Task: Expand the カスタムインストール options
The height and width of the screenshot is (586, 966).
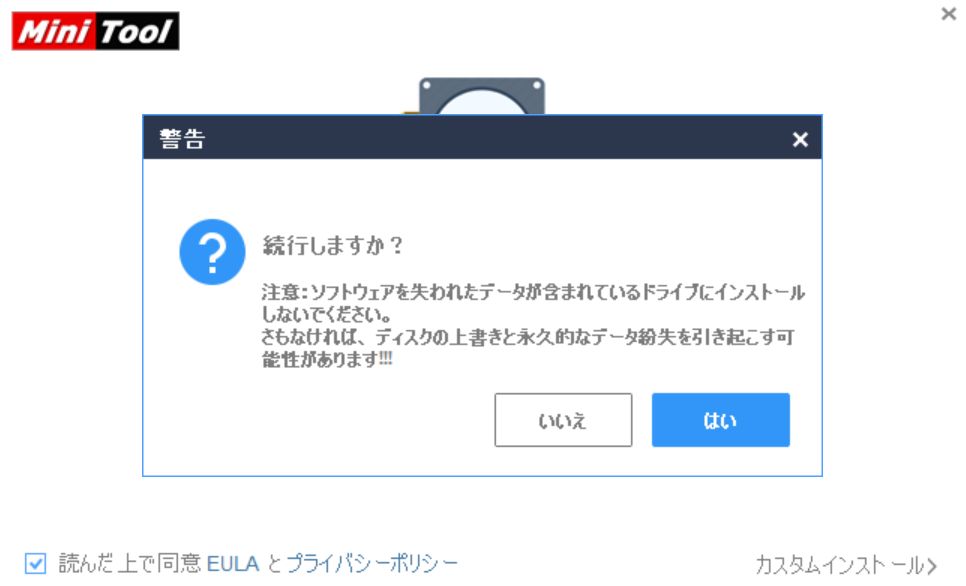Action: [x=845, y=564]
